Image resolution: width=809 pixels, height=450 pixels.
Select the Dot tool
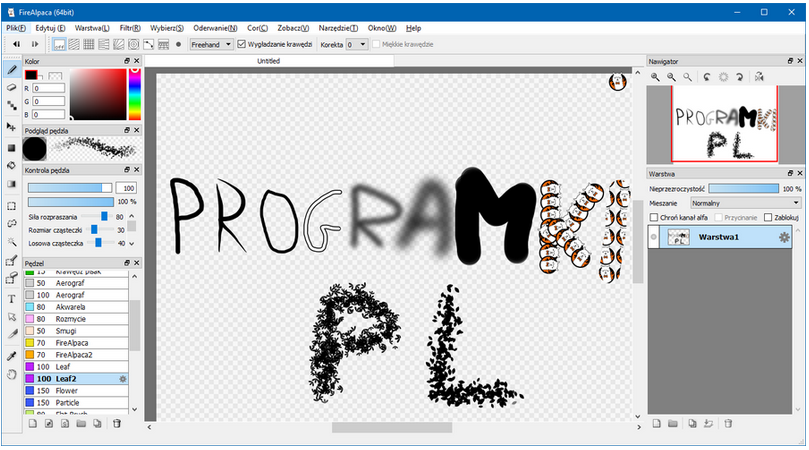[x=11, y=106]
